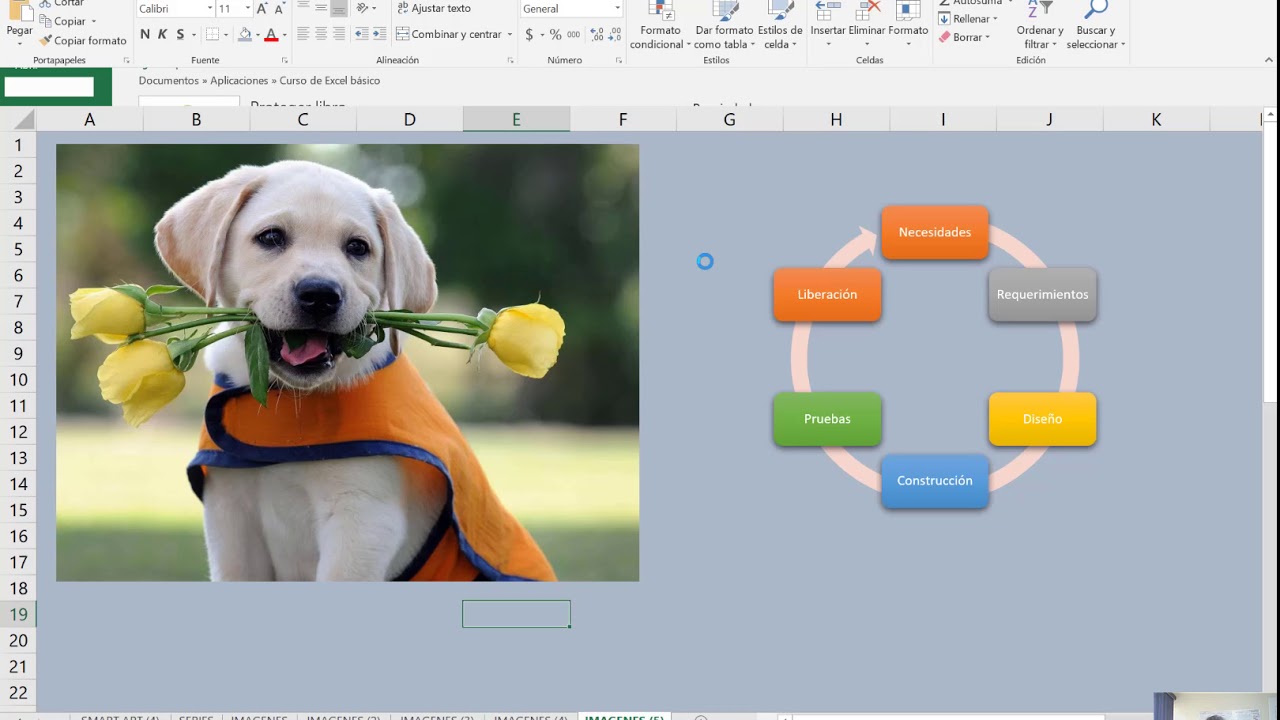Screen dimensions: 1280x720
Task: Collapse the ribbon with the chevron
Action: 1270,60
